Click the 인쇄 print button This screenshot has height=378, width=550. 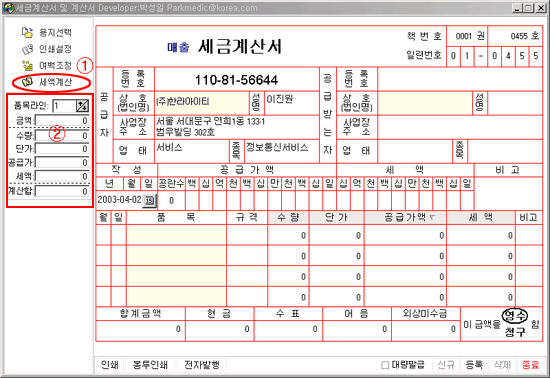[x=110, y=365]
